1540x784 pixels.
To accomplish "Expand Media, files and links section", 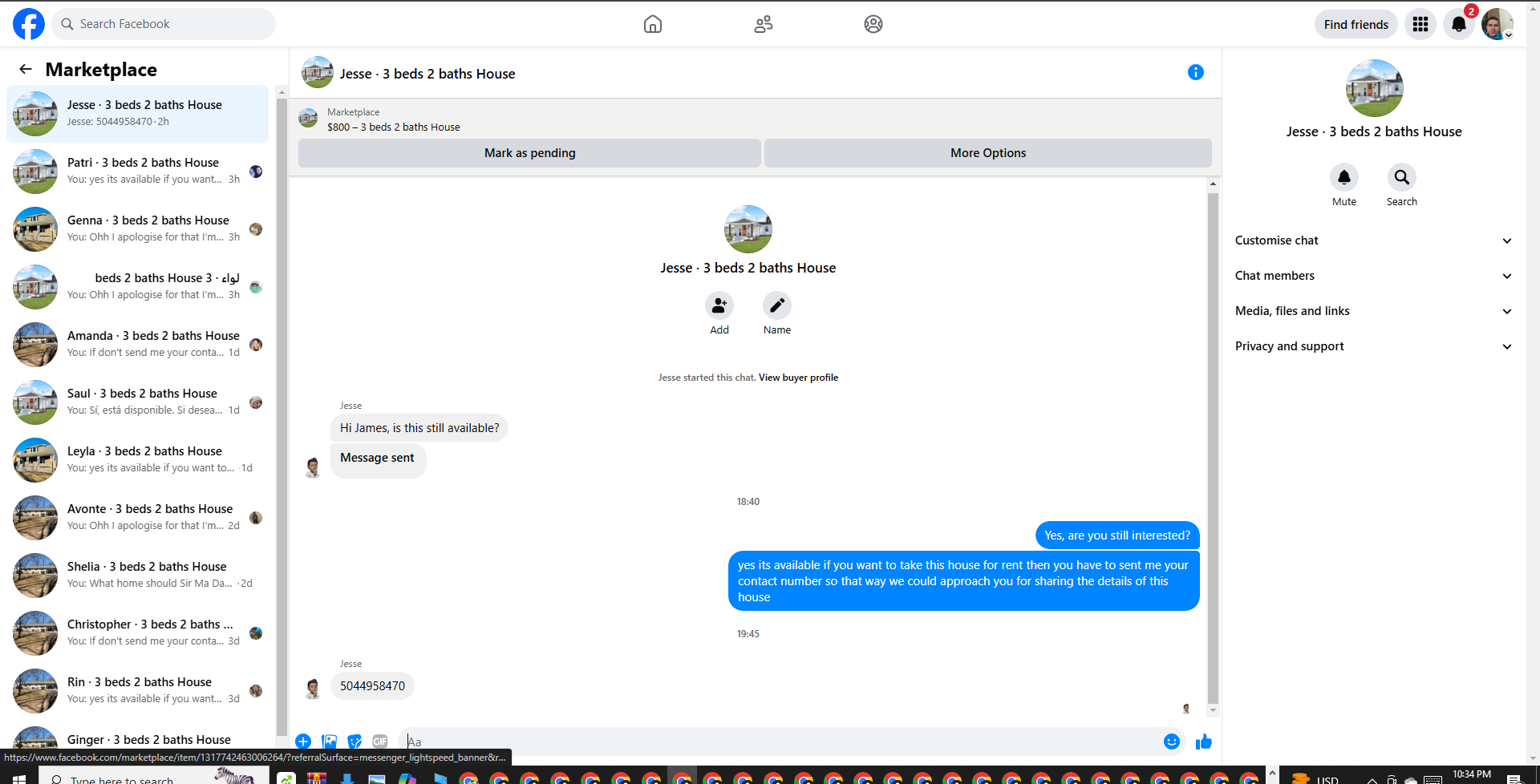I will click(x=1373, y=311).
